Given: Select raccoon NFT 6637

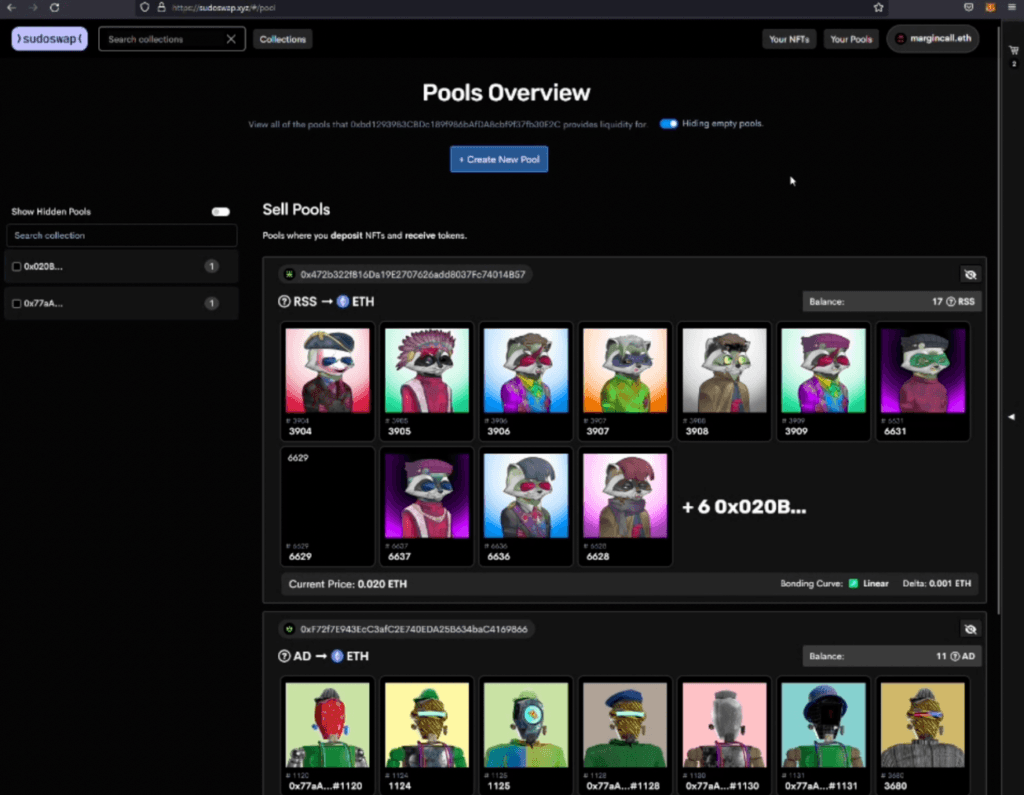Looking at the screenshot, I should click(426, 507).
